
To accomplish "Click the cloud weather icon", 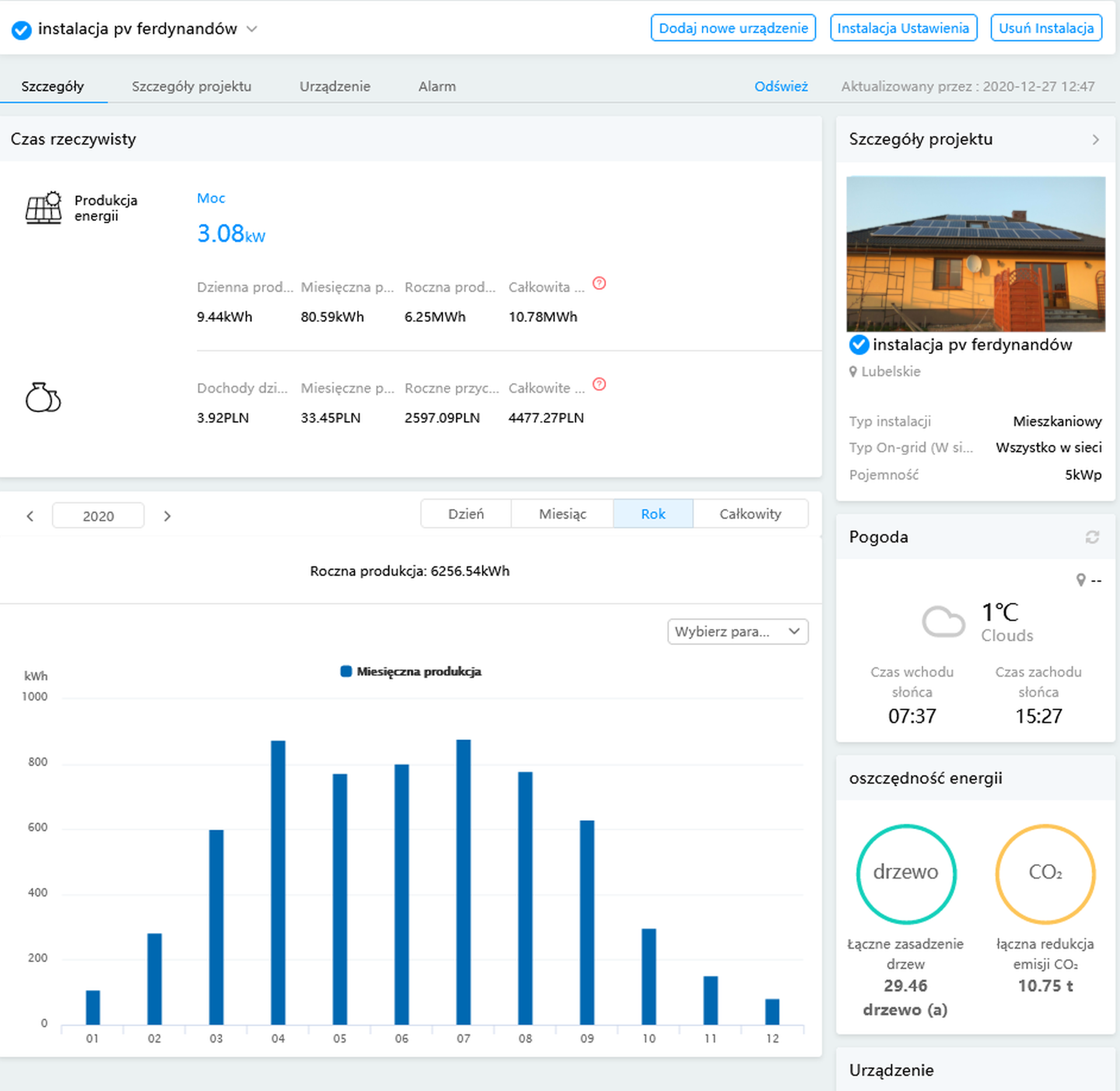I will point(943,622).
